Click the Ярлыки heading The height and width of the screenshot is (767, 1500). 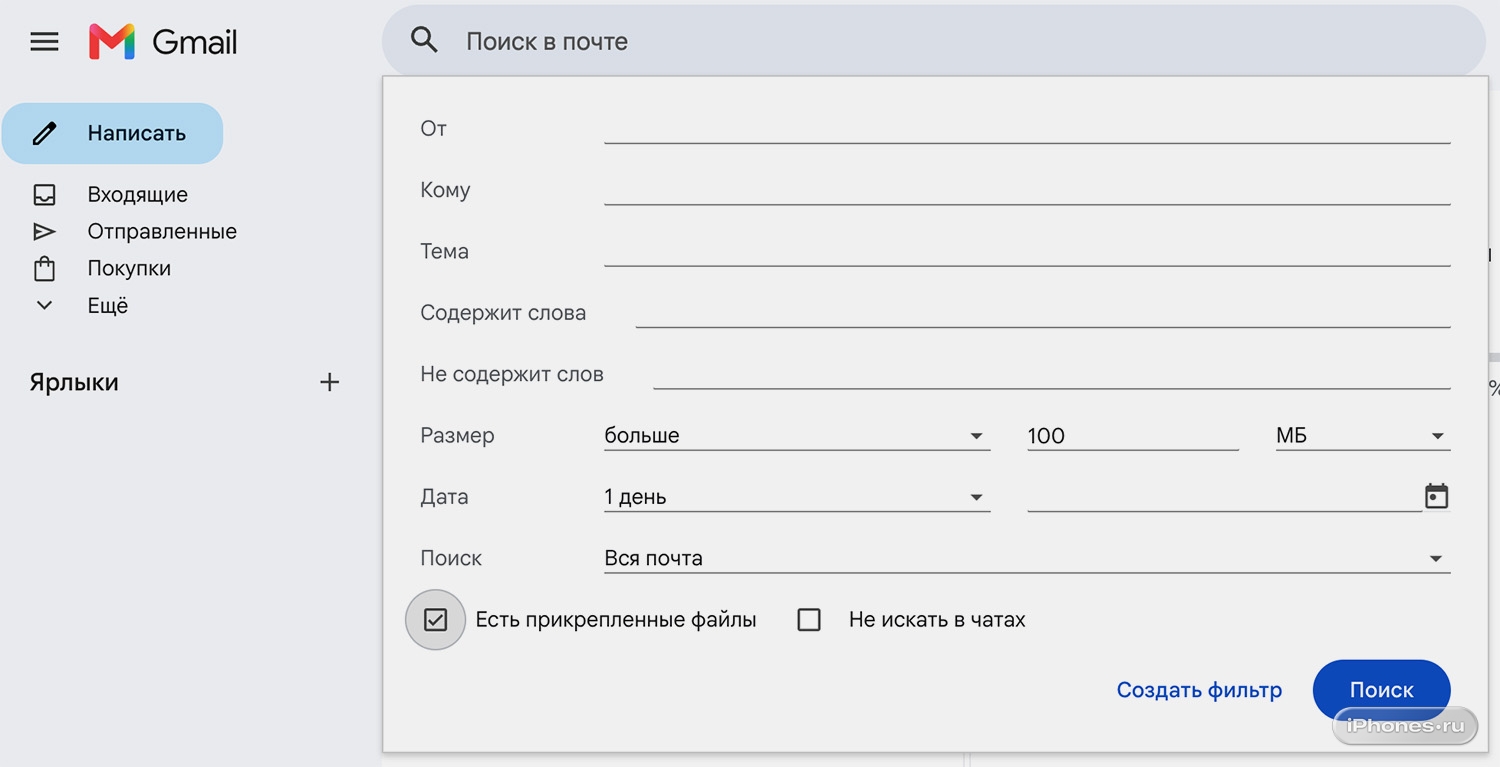click(74, 382)
